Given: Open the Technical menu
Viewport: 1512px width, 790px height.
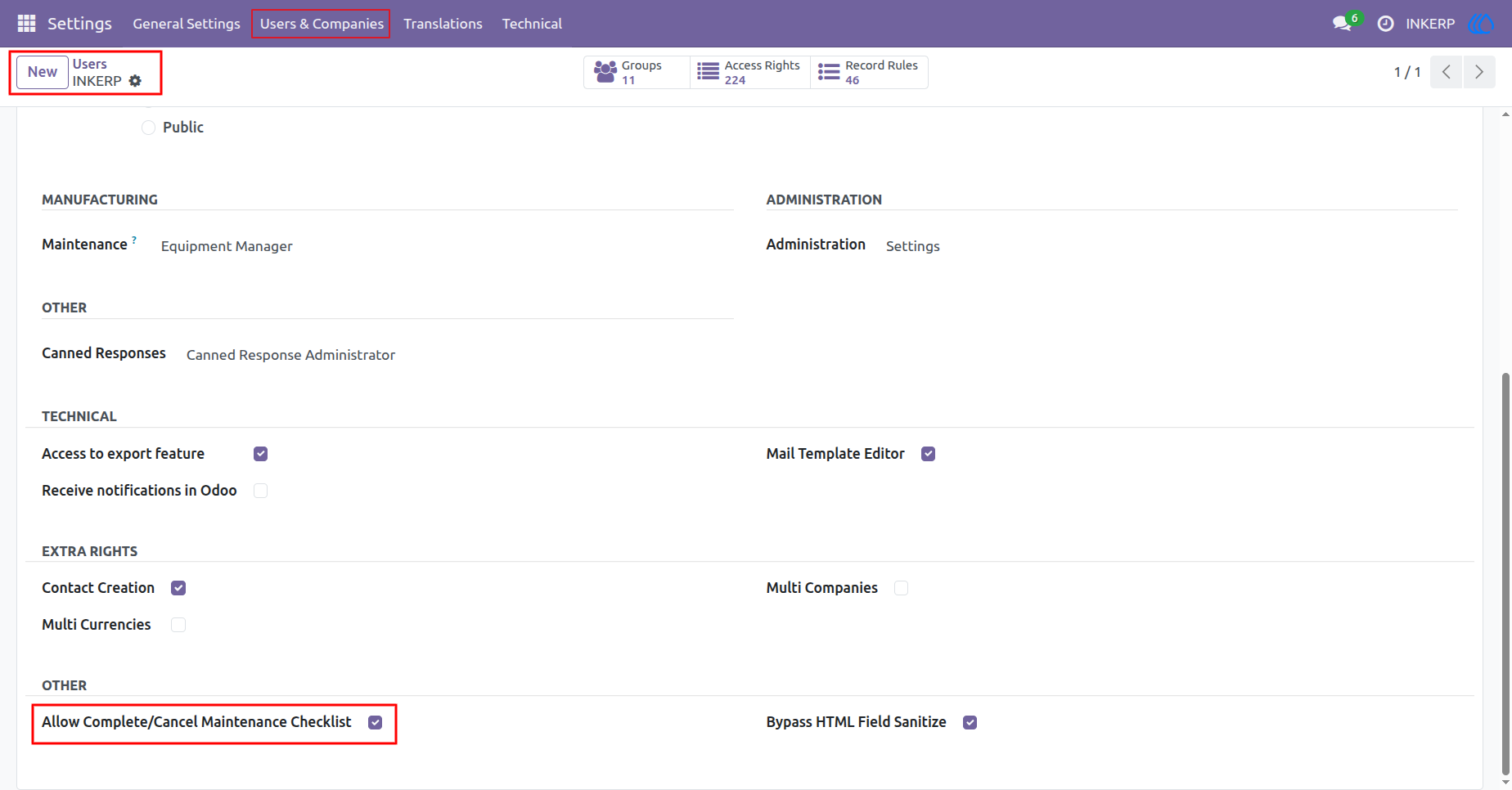Looking at the screenshot, I should click(x=532, y=24).
